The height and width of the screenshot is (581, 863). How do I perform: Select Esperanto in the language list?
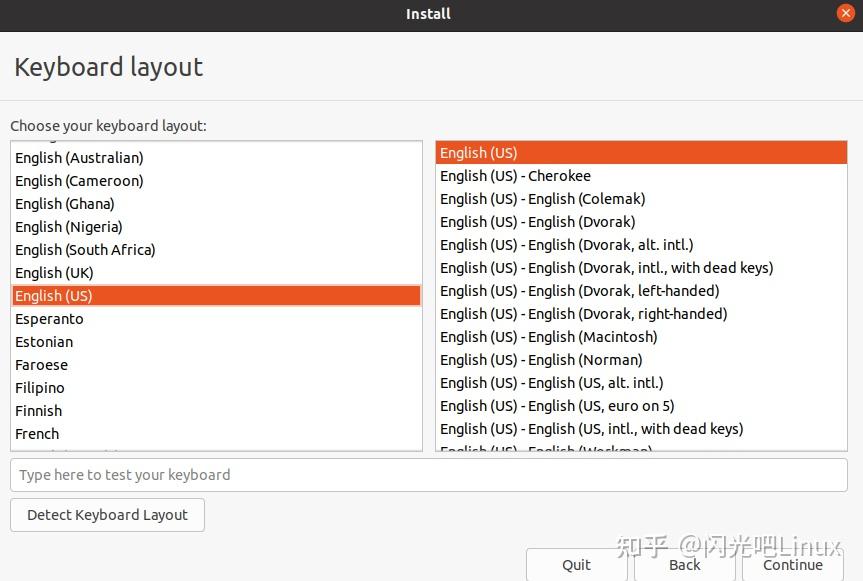[49, 319]
